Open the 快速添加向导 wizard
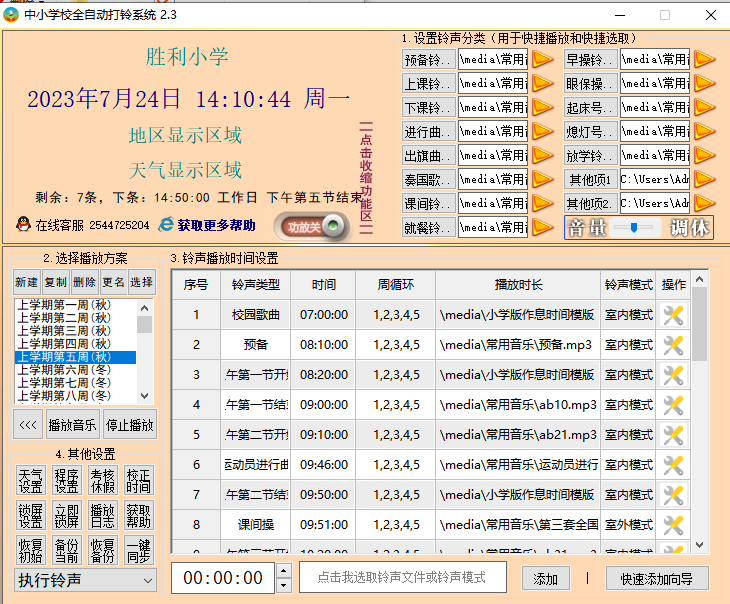This screenshot has height=604, width=730. click(662, 578)
